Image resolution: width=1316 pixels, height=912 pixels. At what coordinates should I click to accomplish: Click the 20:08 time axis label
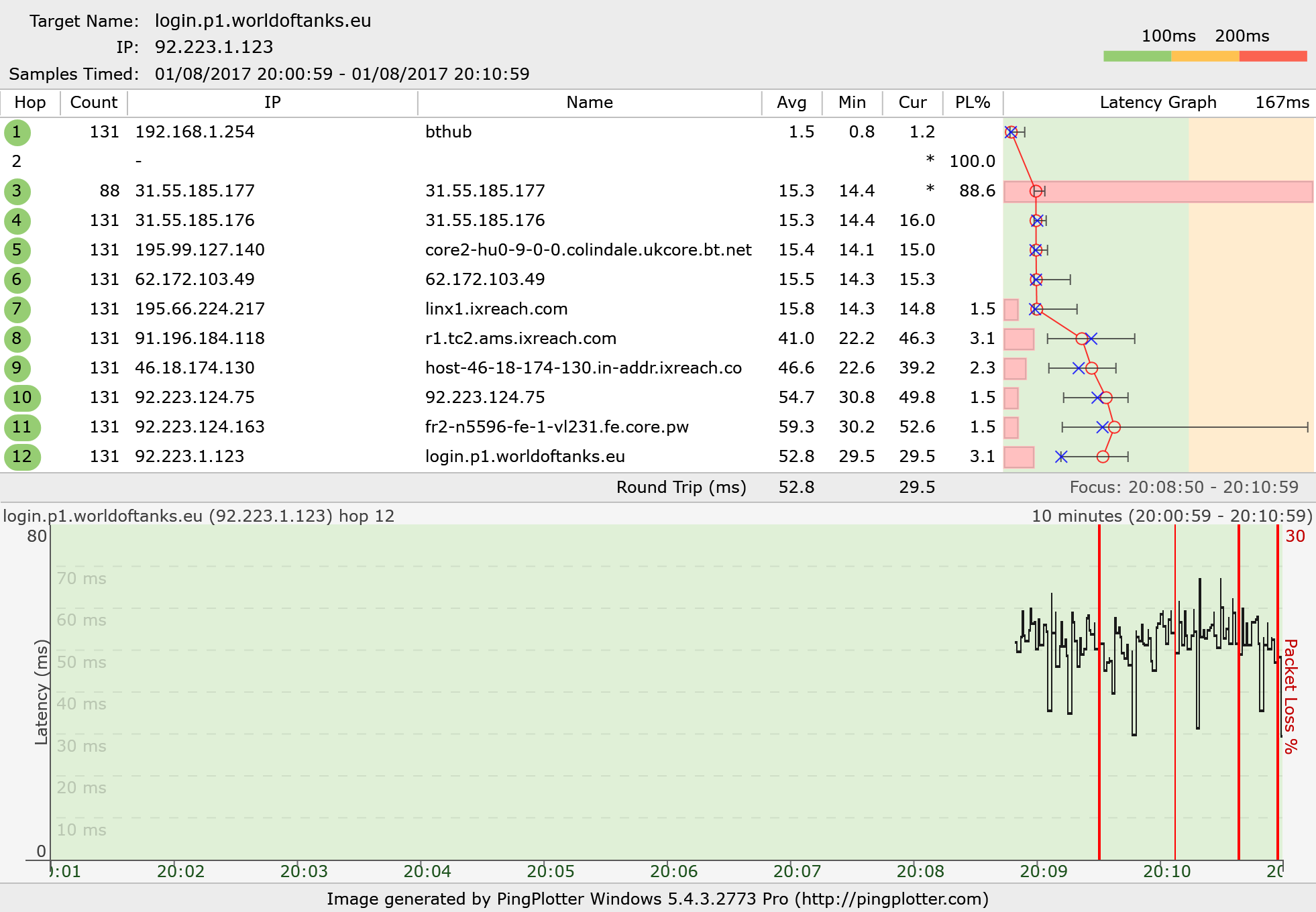920,872
